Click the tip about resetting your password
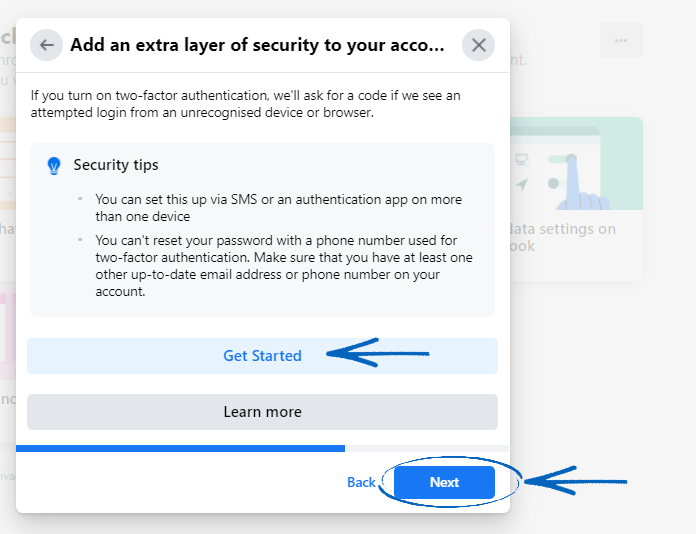This screenshot has height=534, width=696. click(284, 266)
